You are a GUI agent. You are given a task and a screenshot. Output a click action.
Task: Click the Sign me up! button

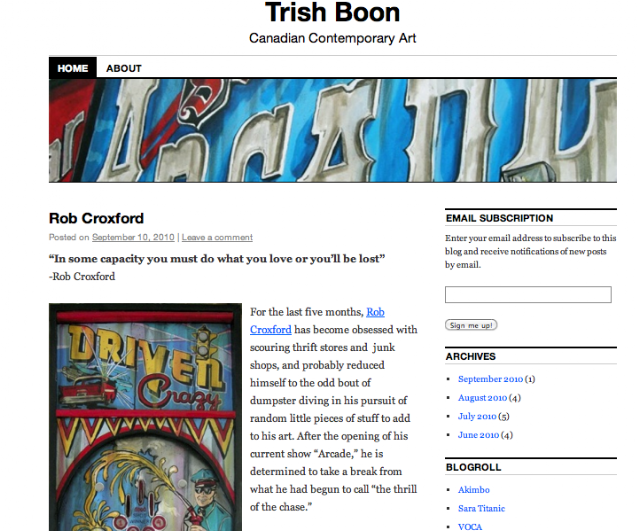click(471, 325)
